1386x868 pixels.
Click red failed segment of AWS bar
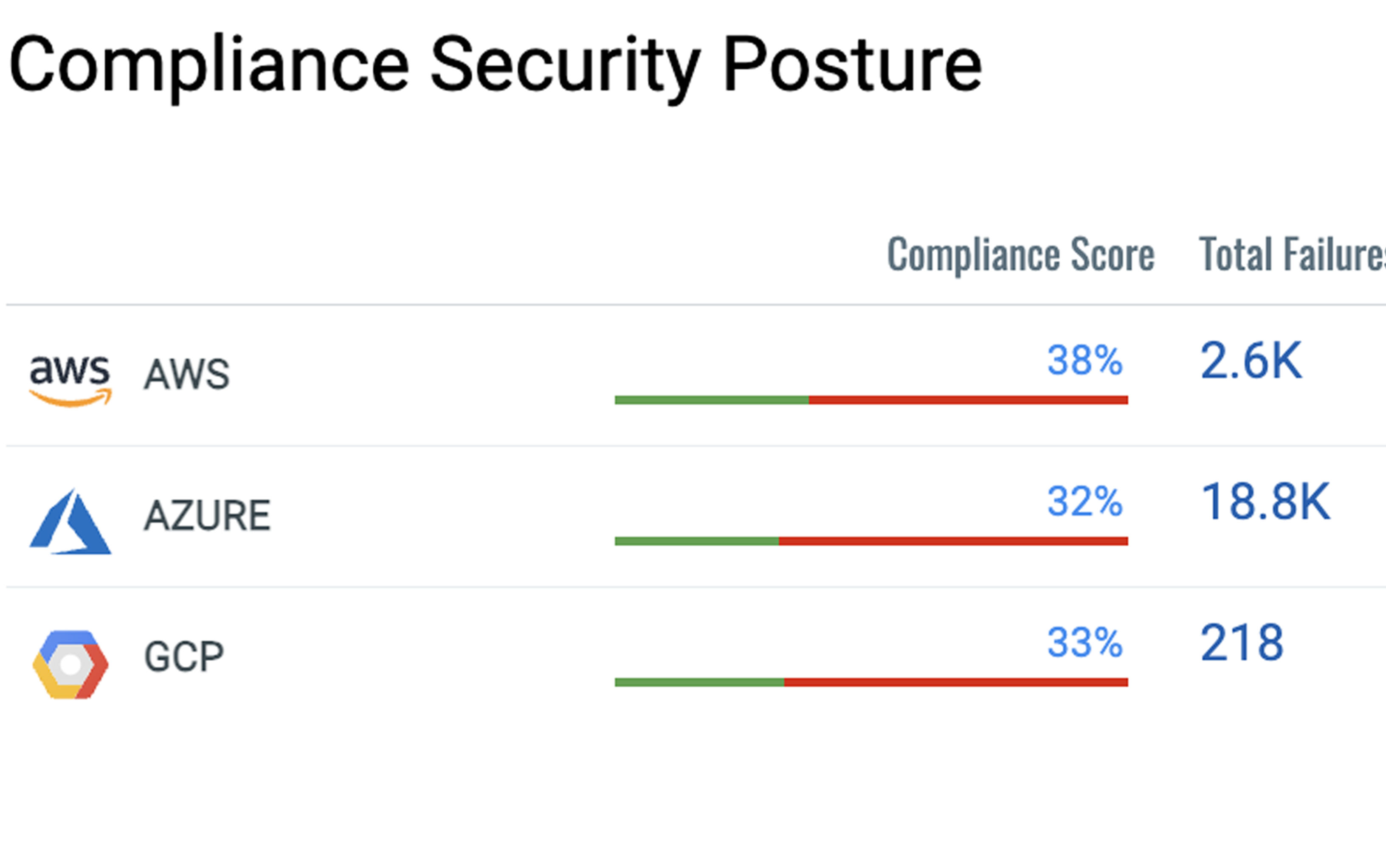(968, 400)
